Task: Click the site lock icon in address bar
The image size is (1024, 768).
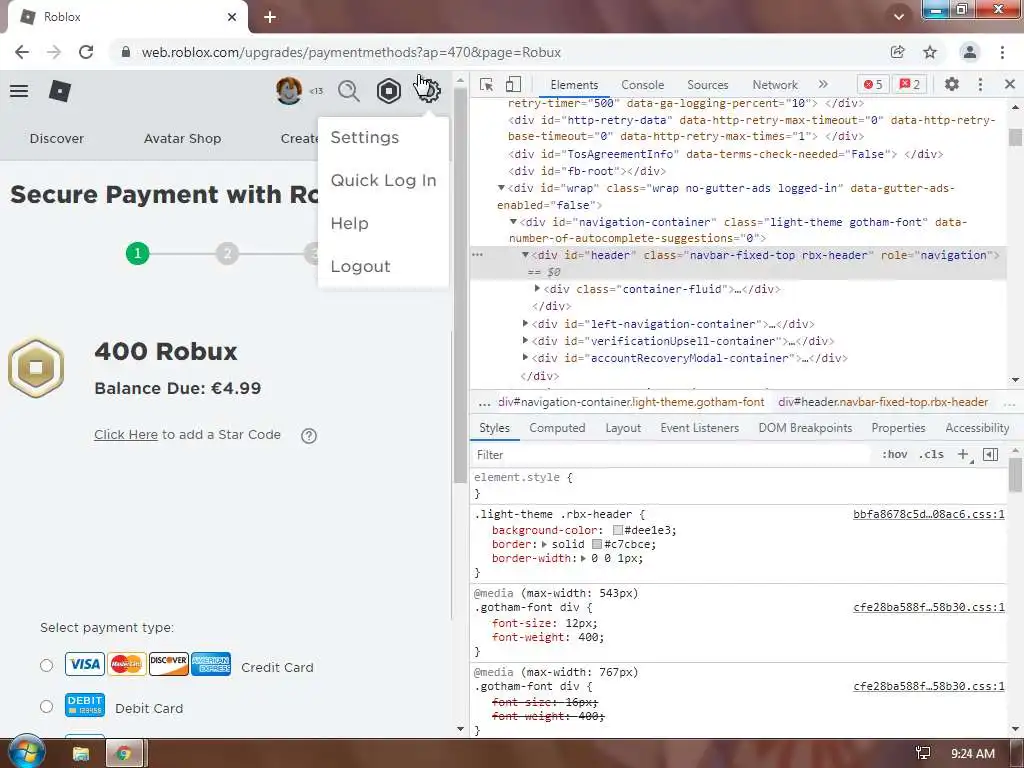Action: click(126, 52)
